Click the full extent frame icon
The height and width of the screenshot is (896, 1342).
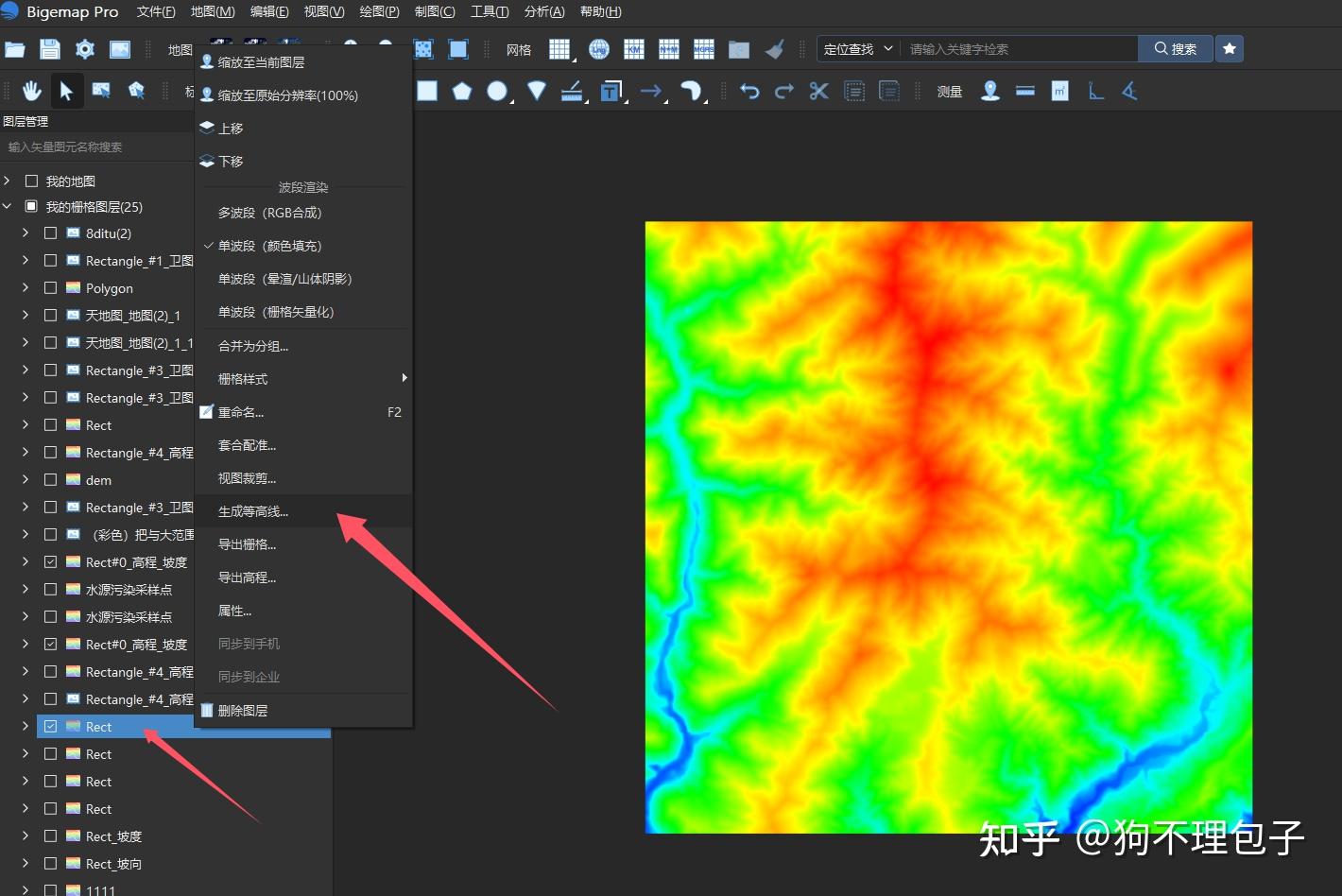point(458,49)
